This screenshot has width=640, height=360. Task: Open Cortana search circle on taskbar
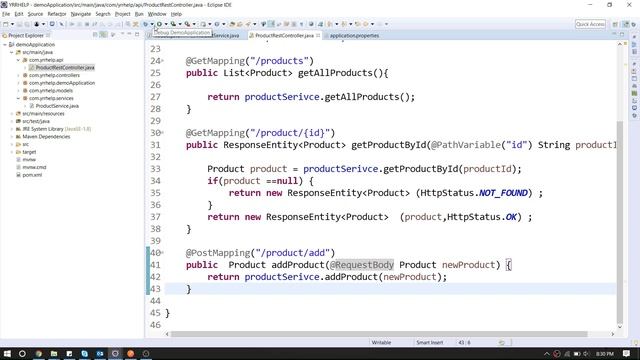pyautogui.click(x=22, y=353)
